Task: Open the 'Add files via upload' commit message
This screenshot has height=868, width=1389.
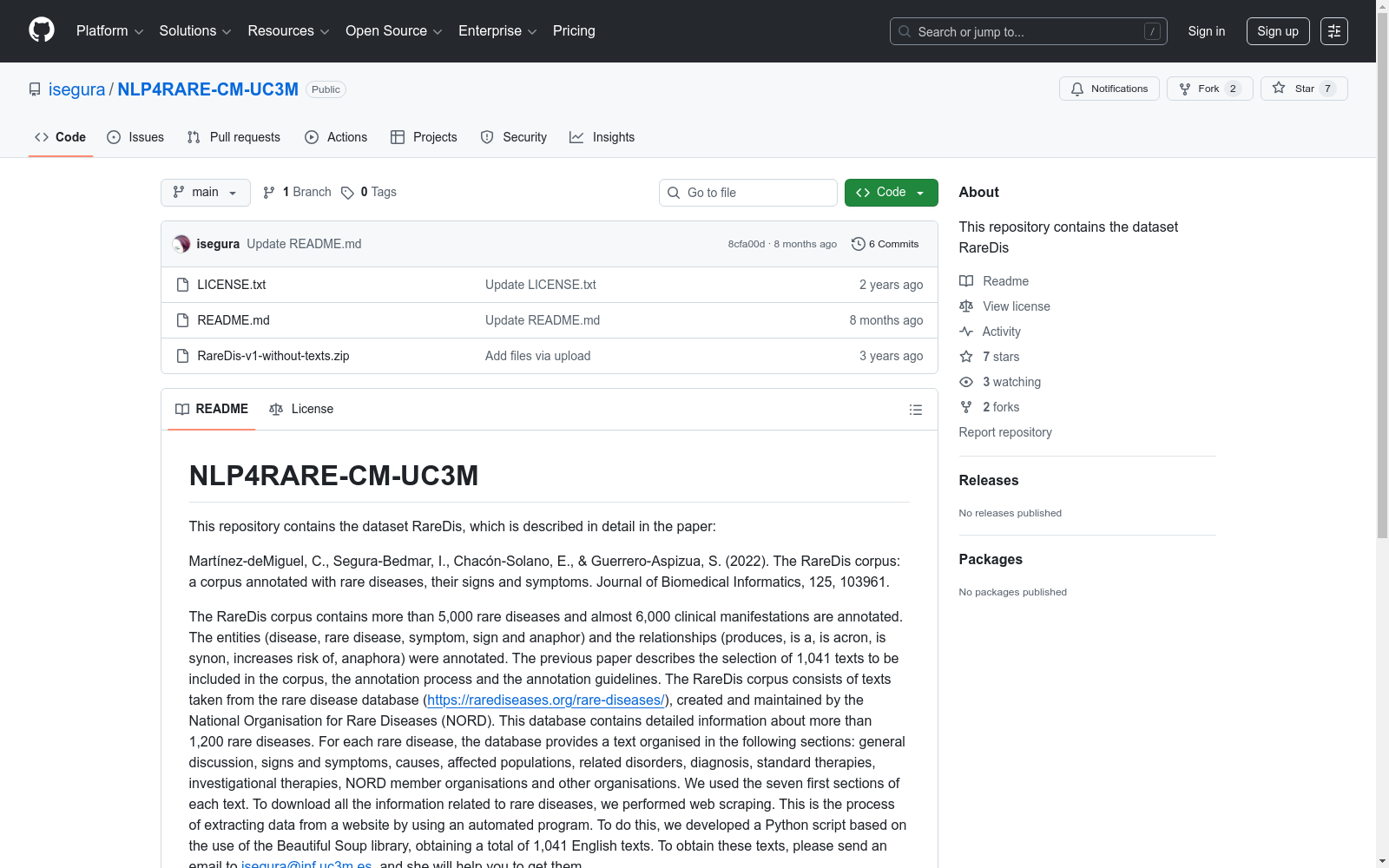Action: (x=538, y=356)
